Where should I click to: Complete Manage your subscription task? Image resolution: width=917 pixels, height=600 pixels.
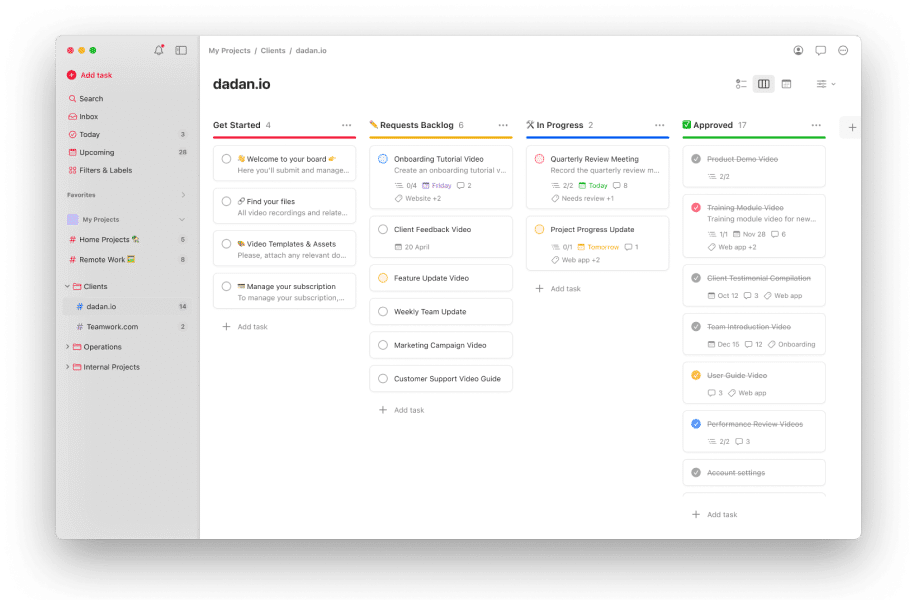coord(226,287)
